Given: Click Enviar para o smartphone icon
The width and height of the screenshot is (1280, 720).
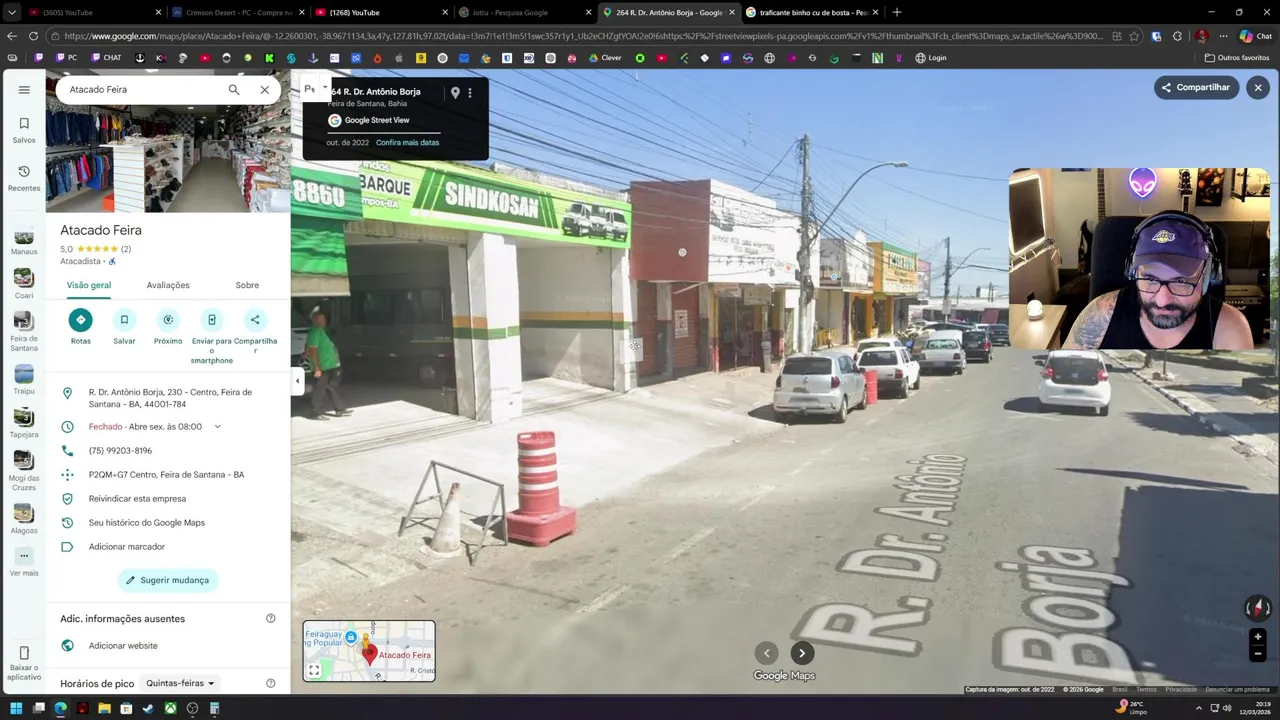Looking at the screenshot, I should 211,320.
